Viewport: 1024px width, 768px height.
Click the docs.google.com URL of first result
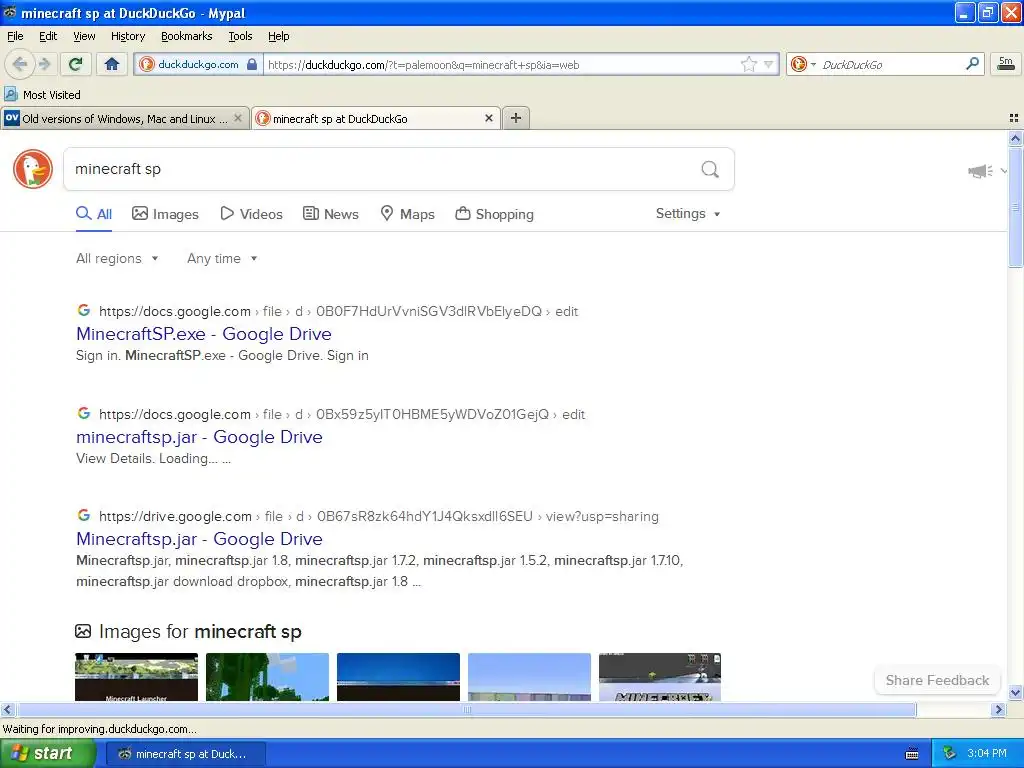pos(174,311)
